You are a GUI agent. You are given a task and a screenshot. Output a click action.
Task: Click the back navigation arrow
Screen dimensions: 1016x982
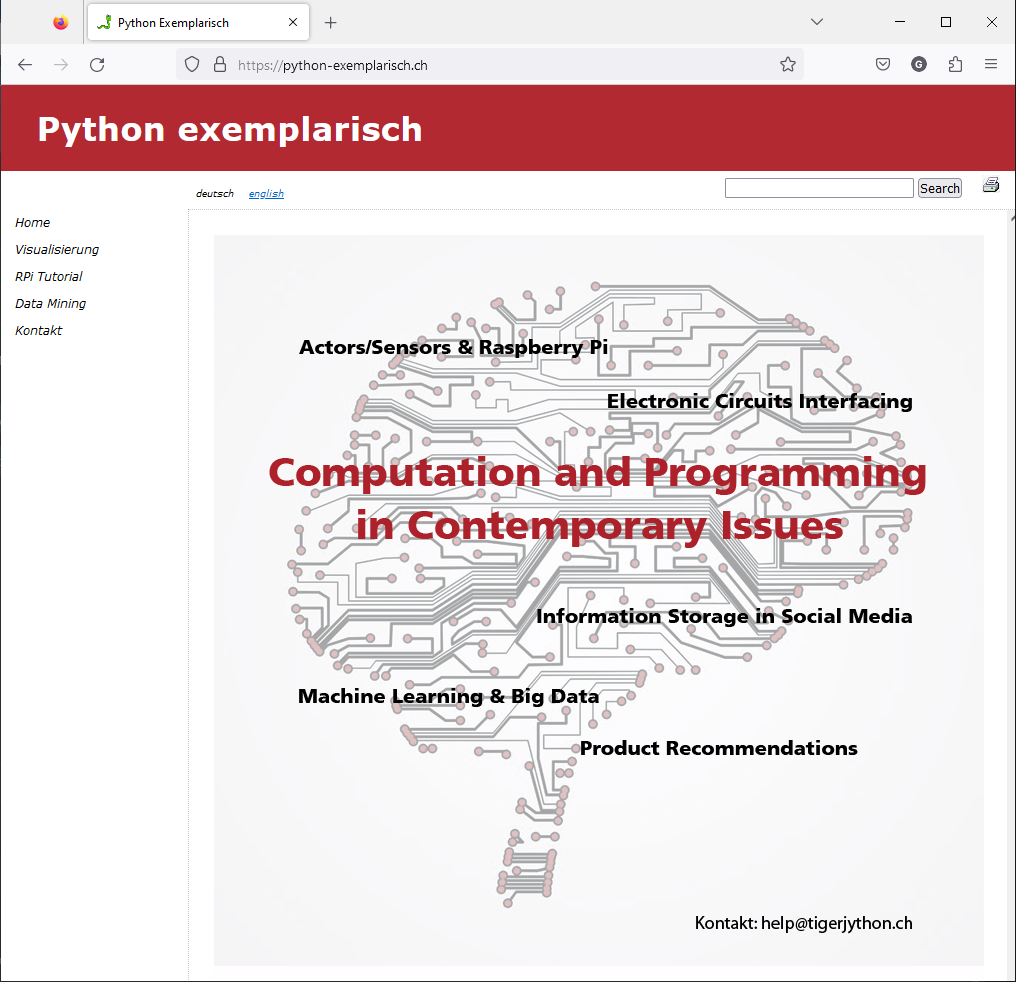click(x=24, y=64)
